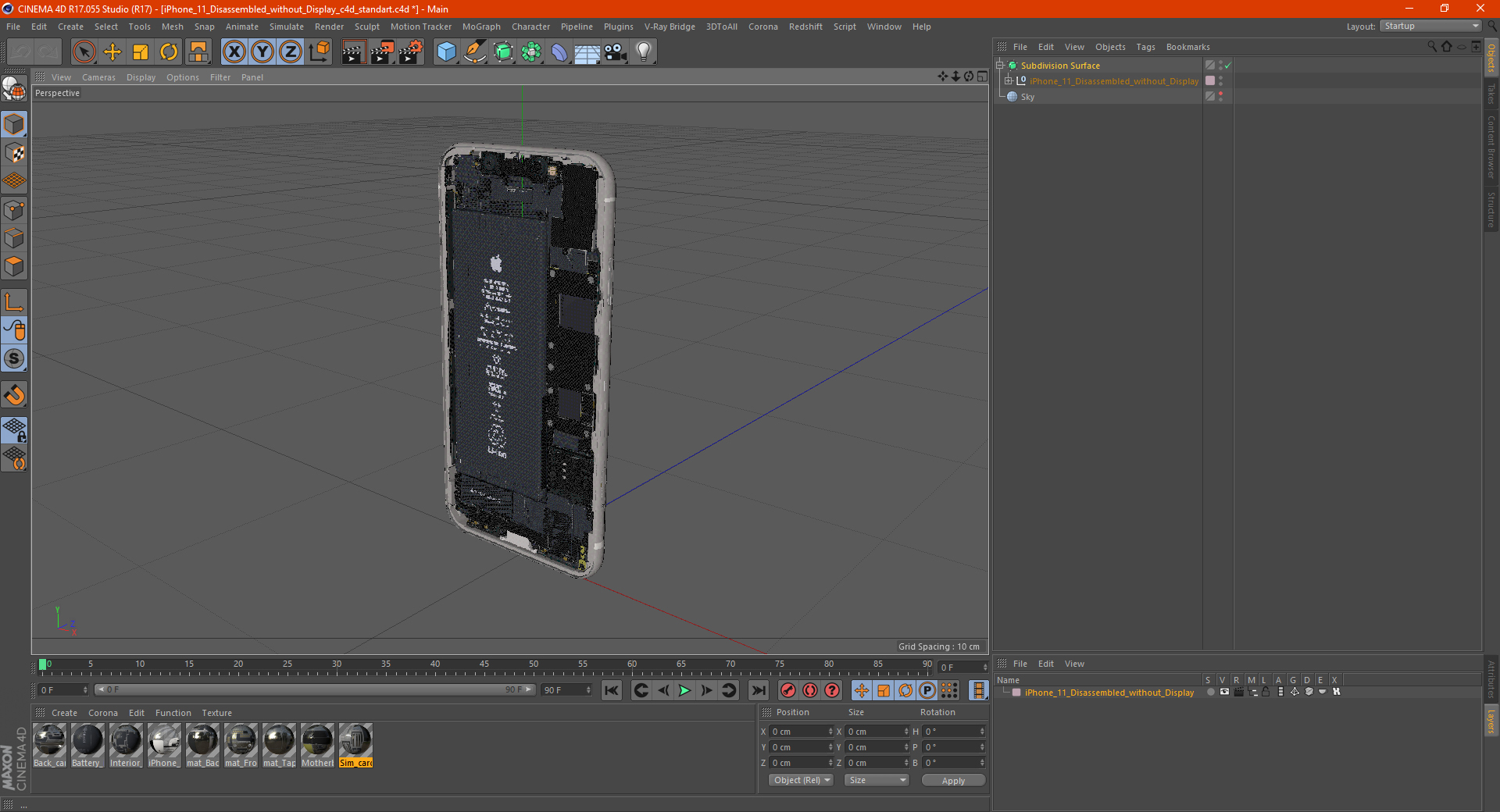Click Rotation H input field
The width and height of the screenshot is (1500, 812).
[x=954, y=732]
